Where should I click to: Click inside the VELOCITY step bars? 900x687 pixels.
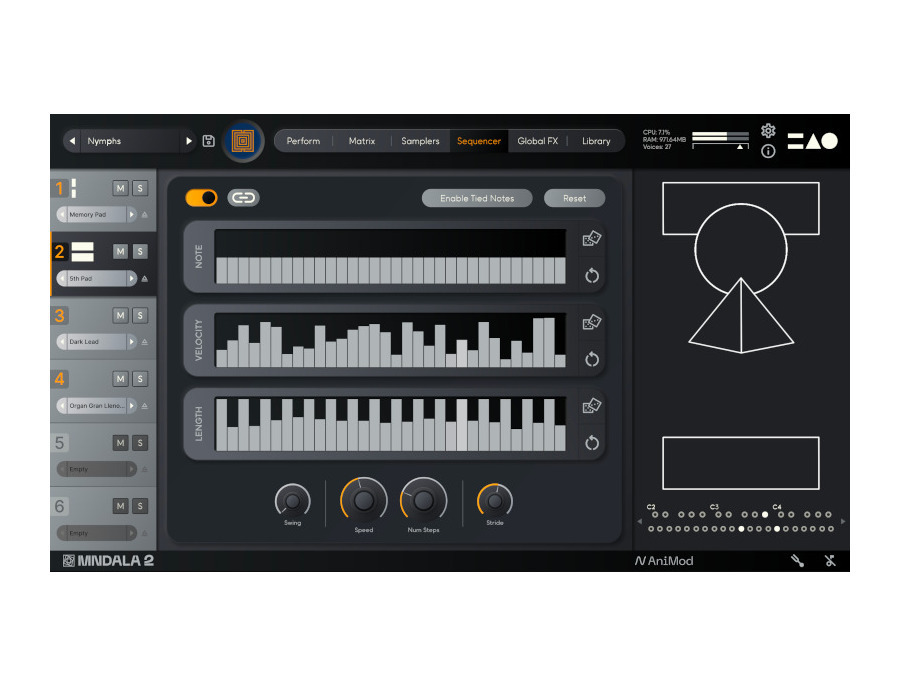tap(390, 340)
